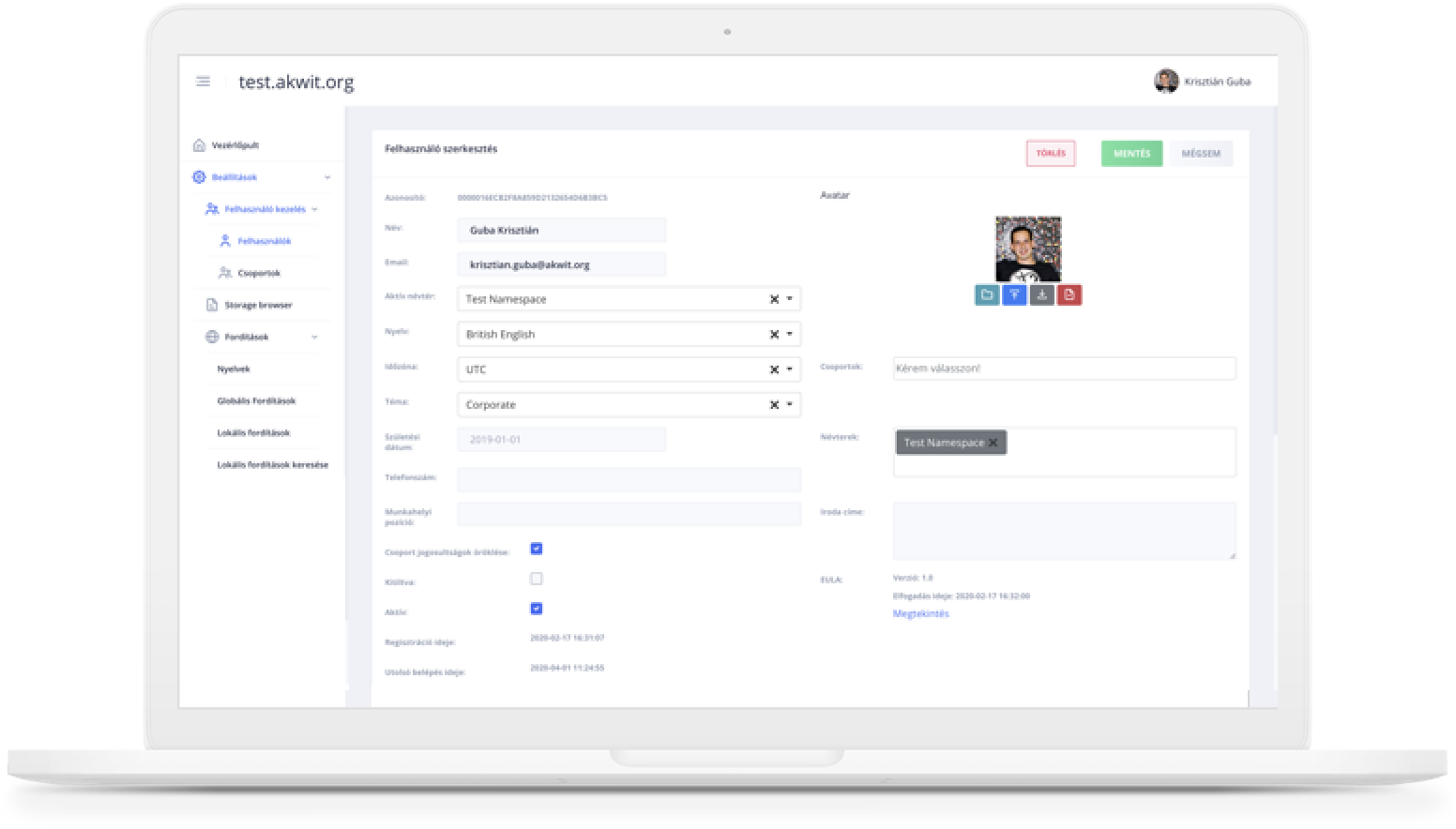Open Nyelvek under Fordítások

pyautogui.click(x=234, y=369)
